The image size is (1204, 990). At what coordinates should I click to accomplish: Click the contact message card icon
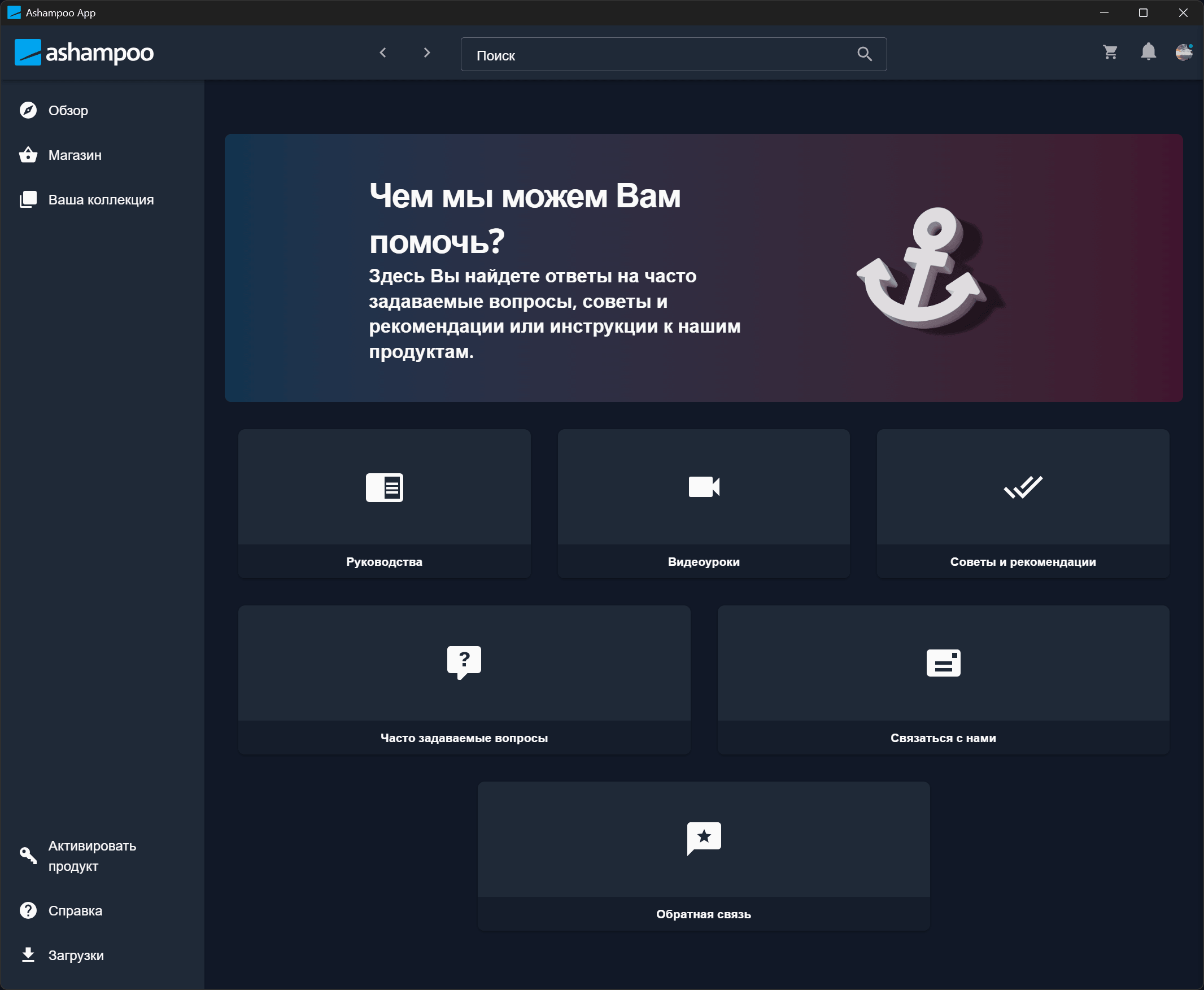[x=943, y=662]
